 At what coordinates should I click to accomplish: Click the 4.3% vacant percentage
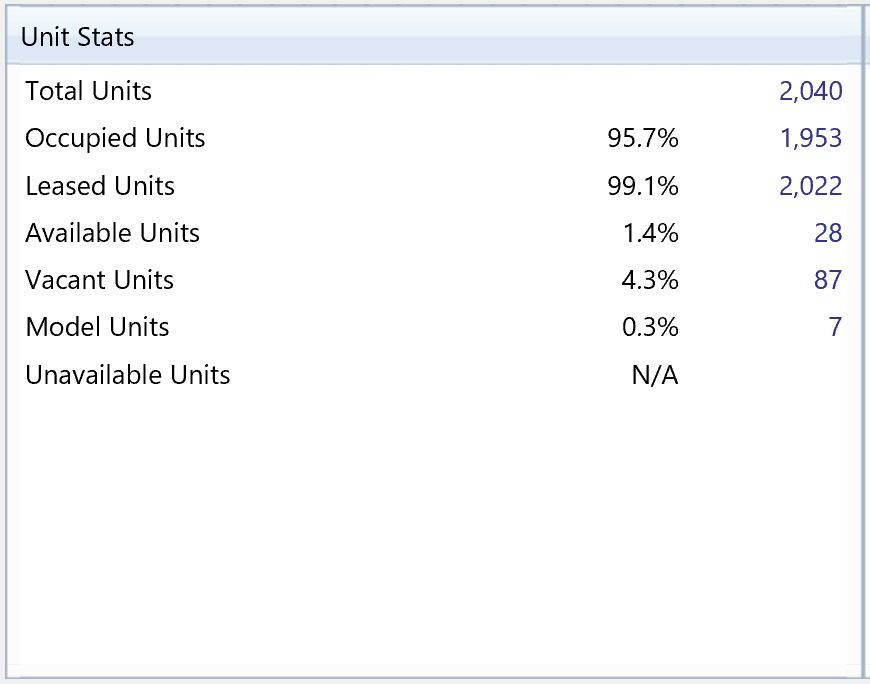(650, 280)
